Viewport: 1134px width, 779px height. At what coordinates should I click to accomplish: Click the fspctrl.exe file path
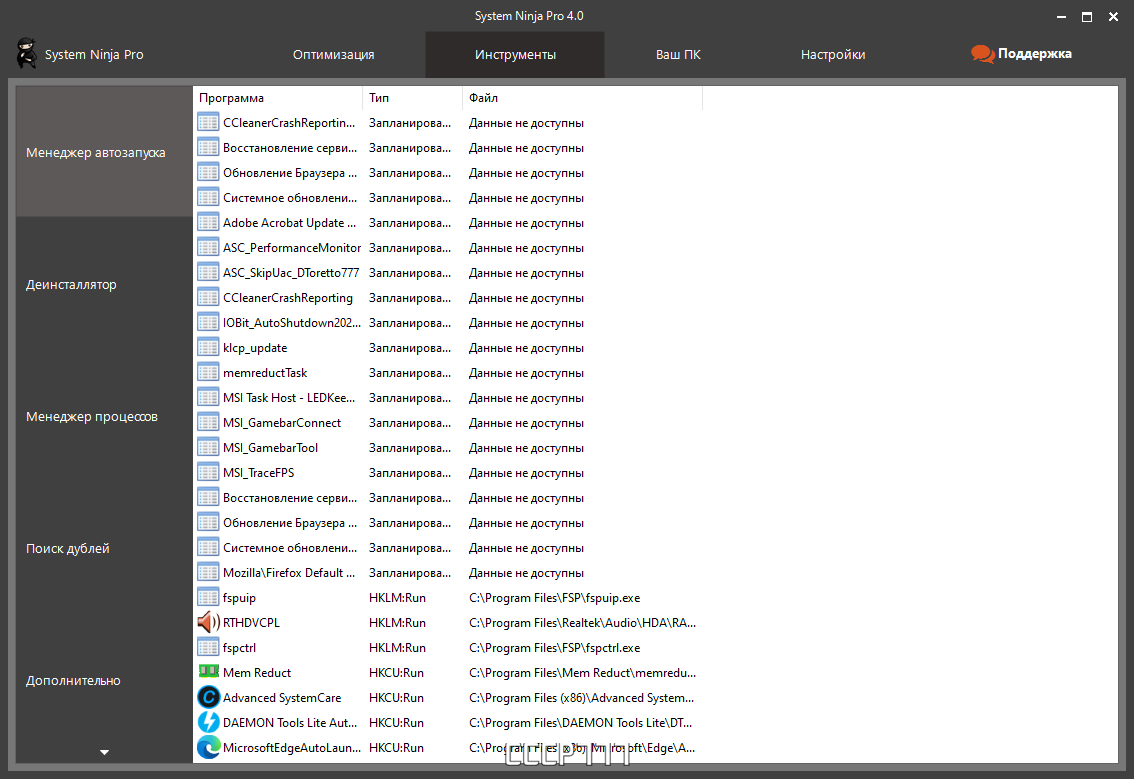point(555,647)
